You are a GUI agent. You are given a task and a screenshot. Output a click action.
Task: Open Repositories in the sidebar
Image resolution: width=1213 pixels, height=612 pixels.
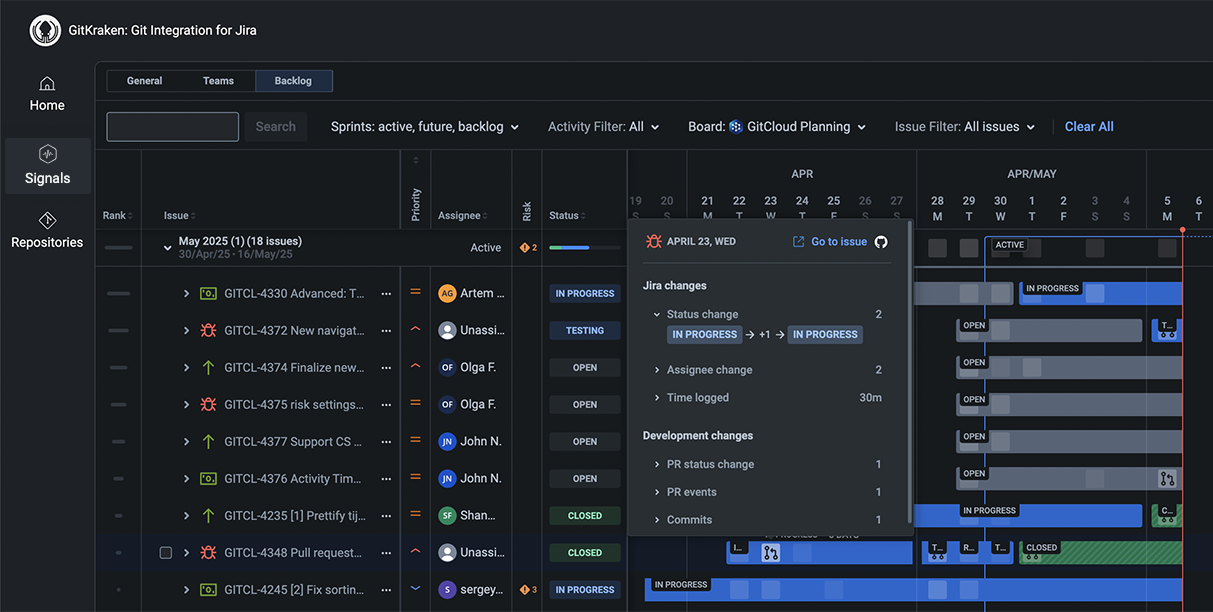point(47,230)
